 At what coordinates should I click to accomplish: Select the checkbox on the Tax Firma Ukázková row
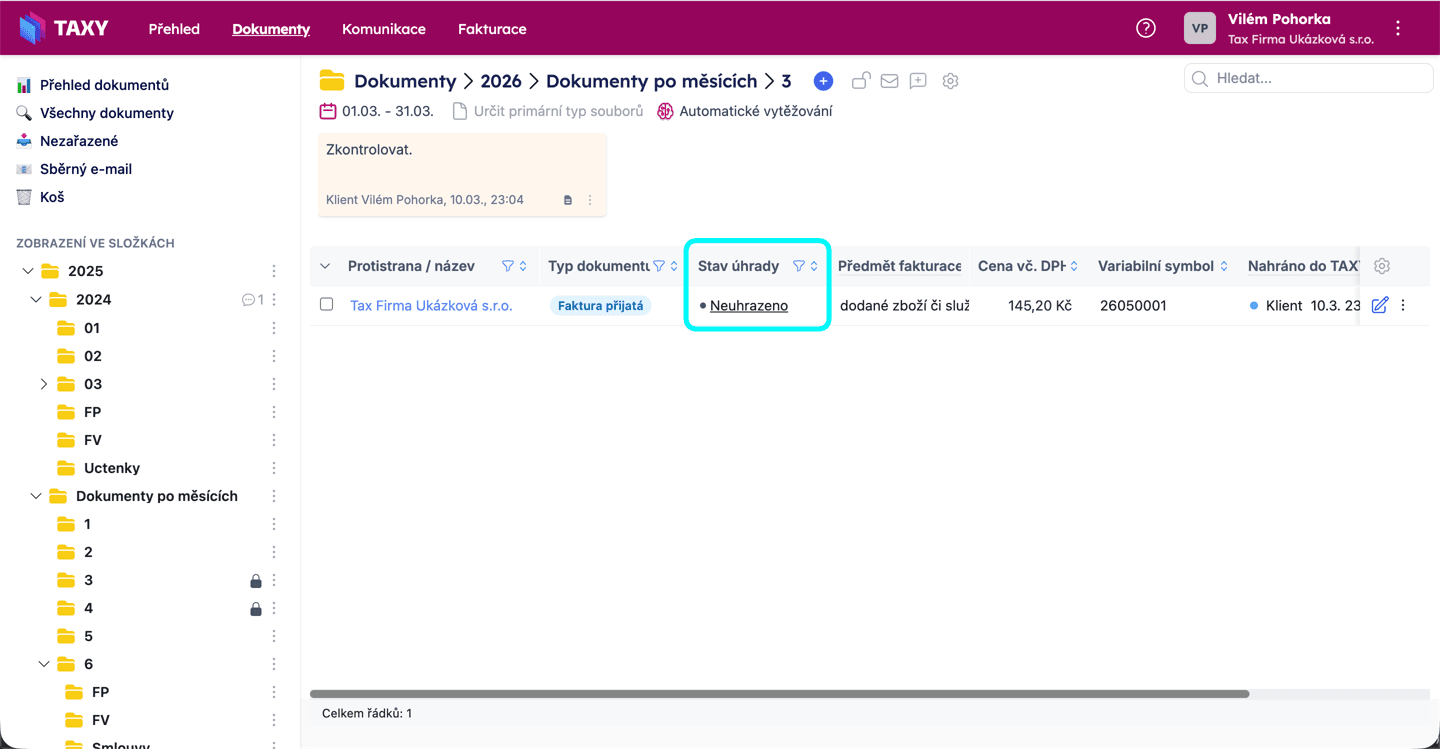(x=326, y=305)
